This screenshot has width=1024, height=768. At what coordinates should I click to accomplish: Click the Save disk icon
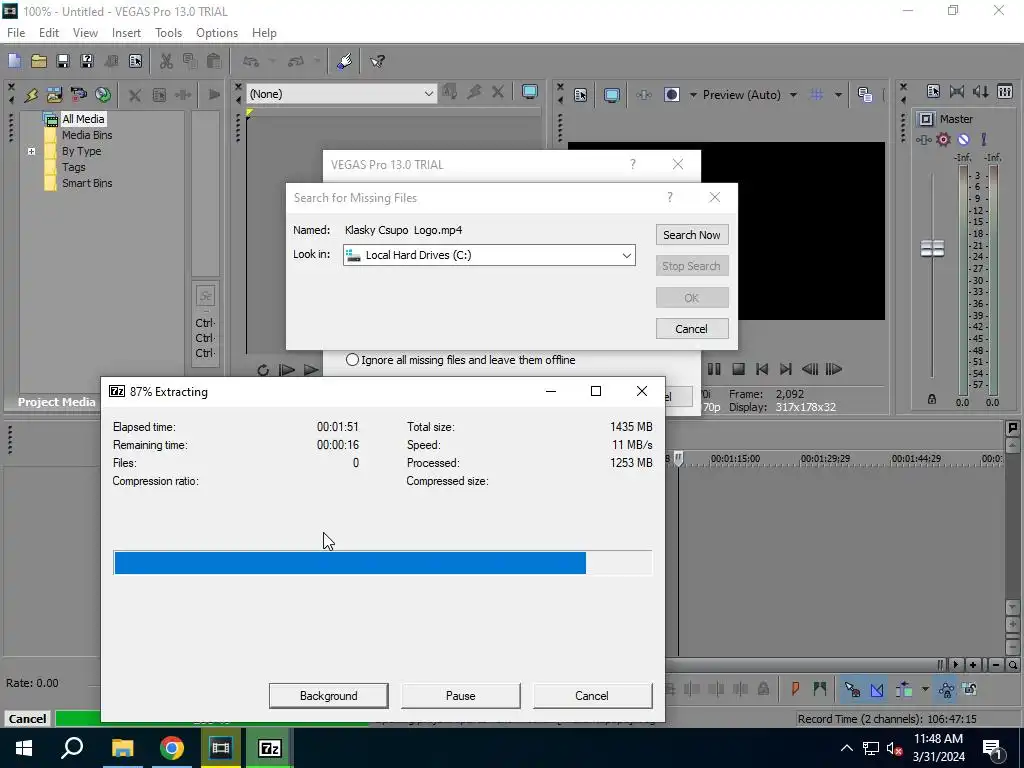(63, 61)
